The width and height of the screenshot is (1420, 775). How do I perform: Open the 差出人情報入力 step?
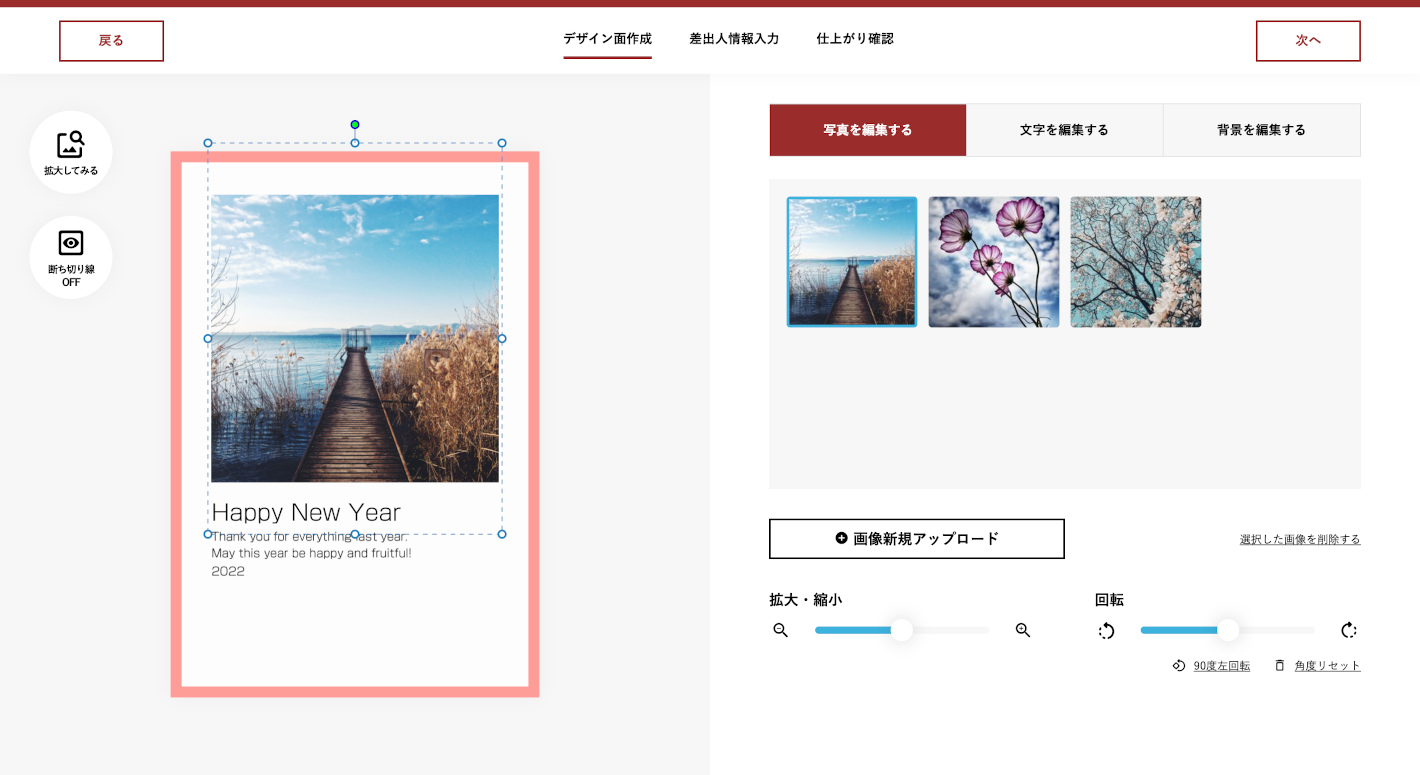click(734, 39)
